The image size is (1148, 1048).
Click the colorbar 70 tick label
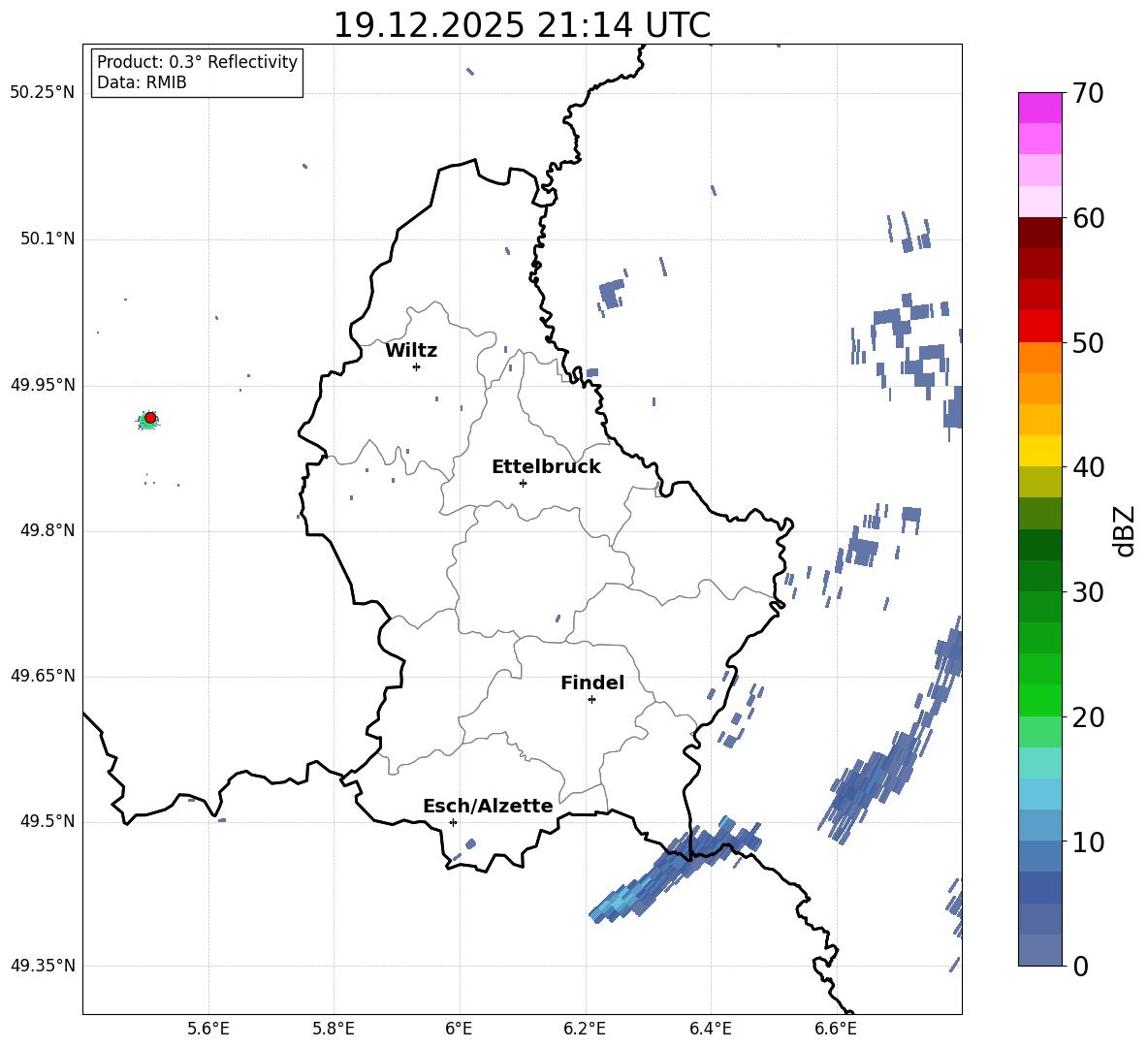coord(1088,93)
